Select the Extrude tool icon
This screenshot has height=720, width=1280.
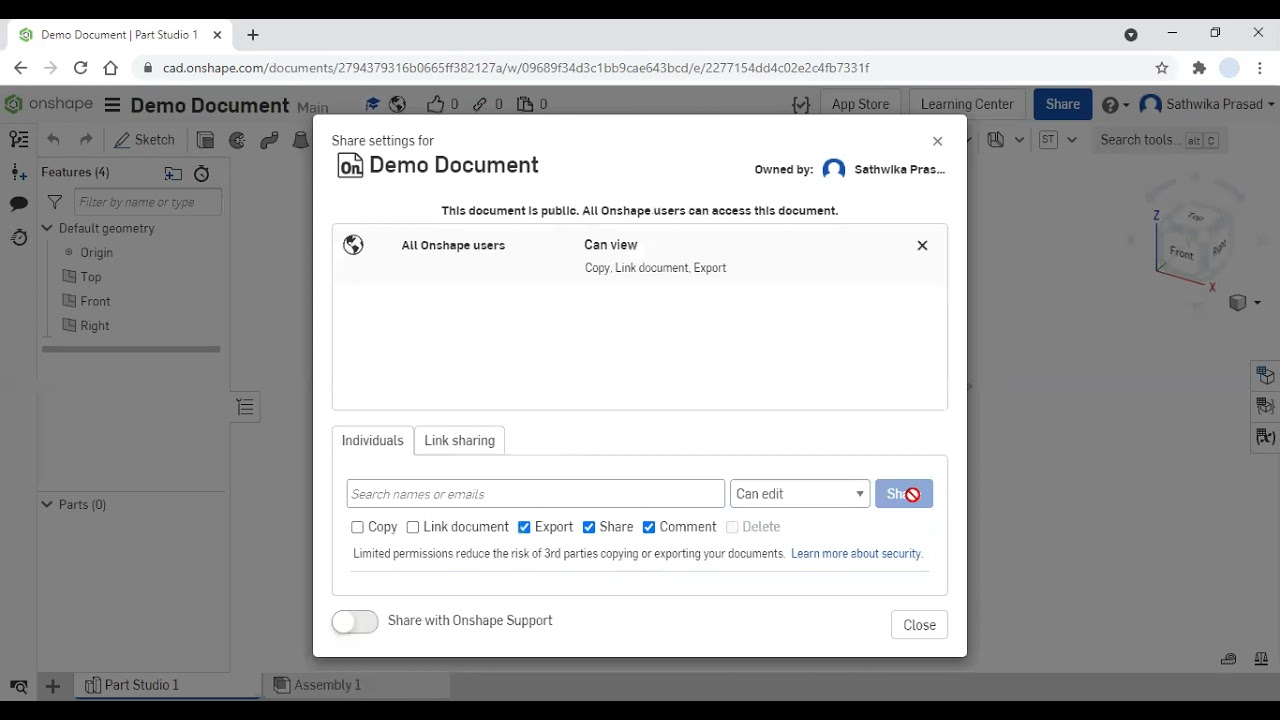[x=205, y=140]
